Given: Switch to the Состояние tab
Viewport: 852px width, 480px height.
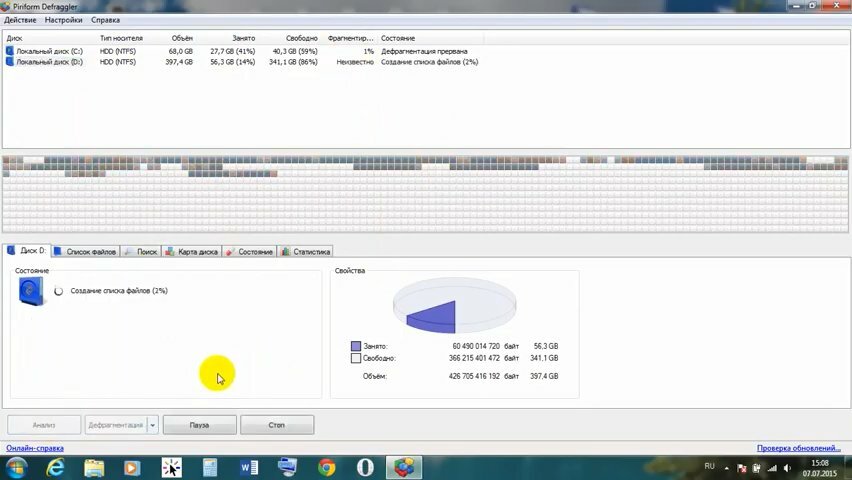Looking at the screenshot, I should click(x=250, y=252).
